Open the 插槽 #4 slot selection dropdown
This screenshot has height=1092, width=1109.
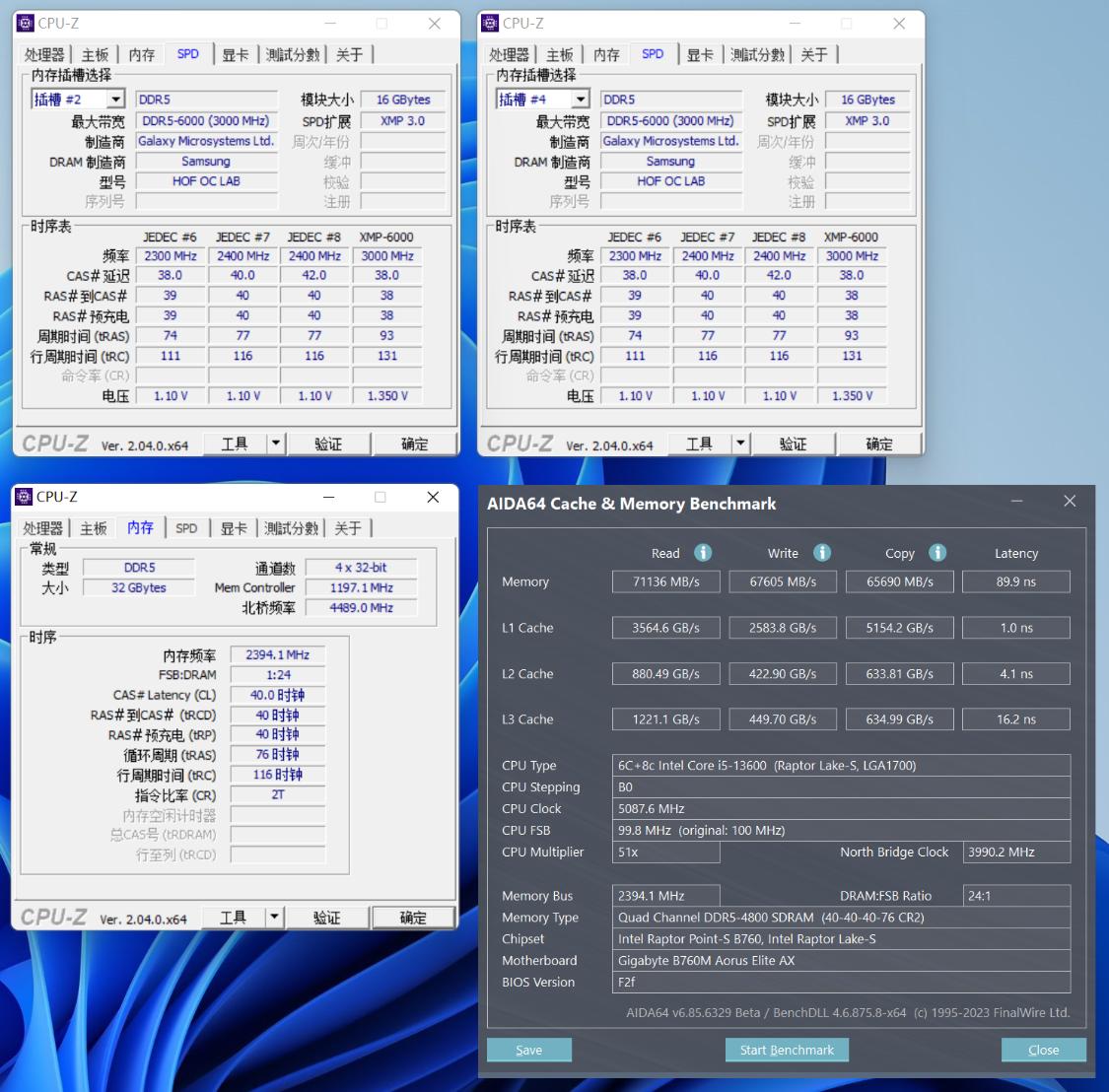[579, 99]
